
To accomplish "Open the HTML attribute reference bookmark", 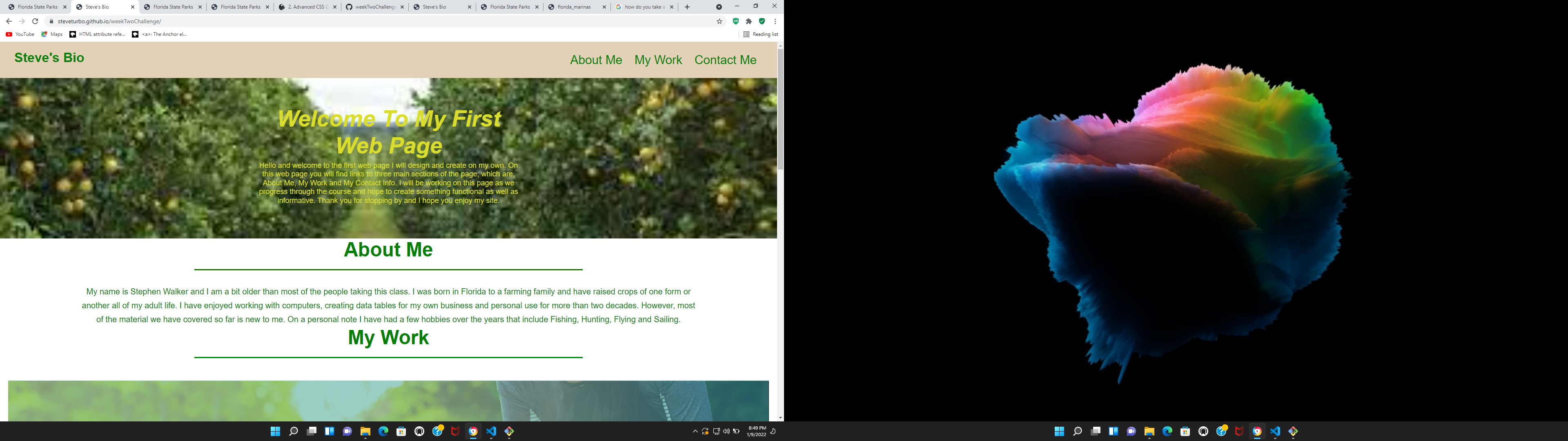I will 98,35.
